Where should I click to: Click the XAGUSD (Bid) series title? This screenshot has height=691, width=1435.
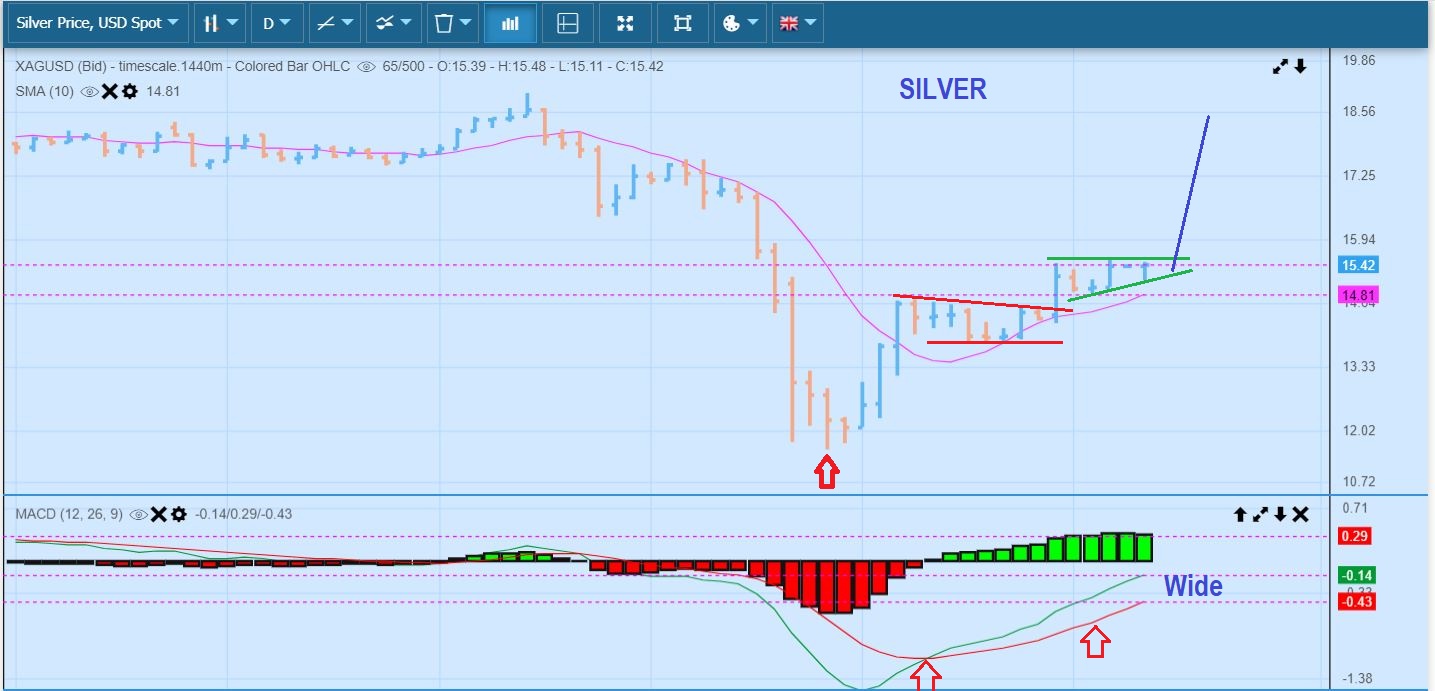[x=61, y=67]
